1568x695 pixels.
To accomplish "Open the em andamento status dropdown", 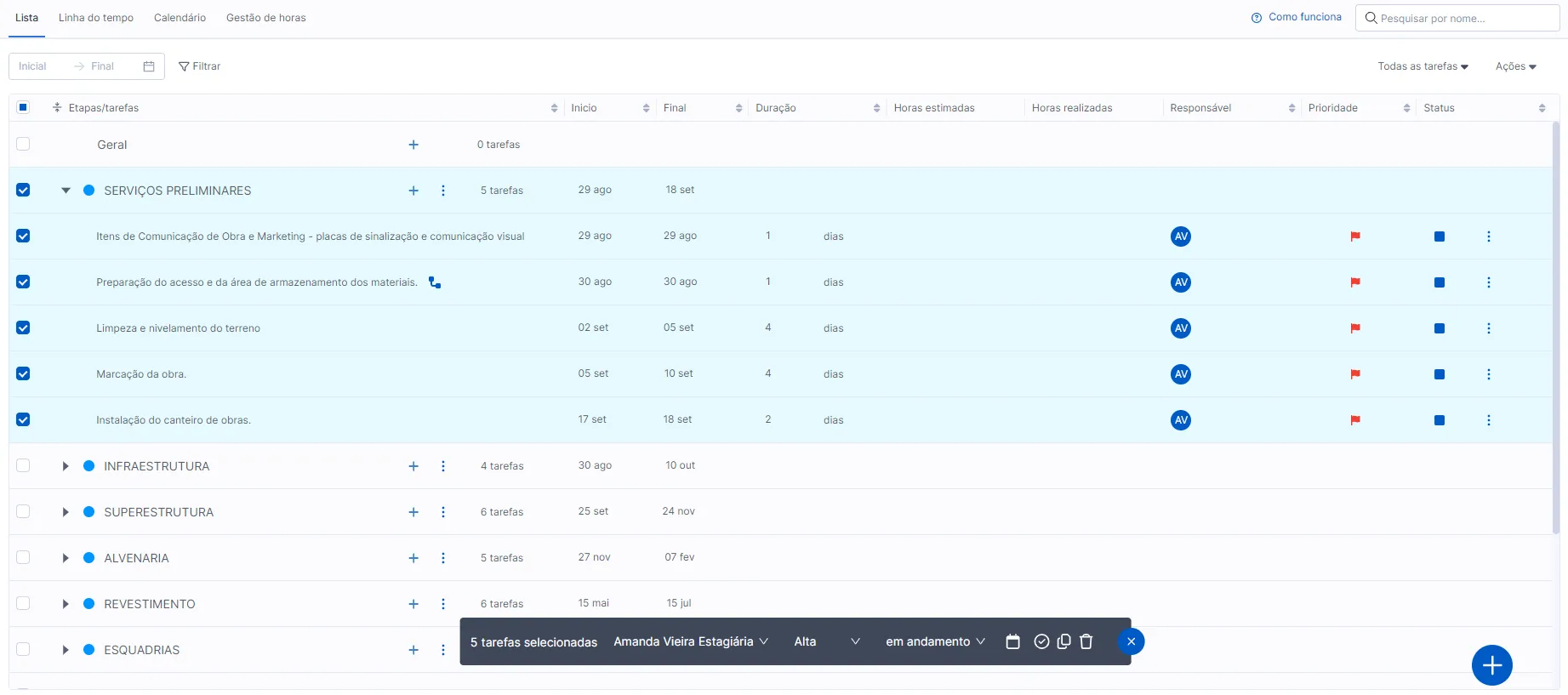I will [x=935, y=641].
